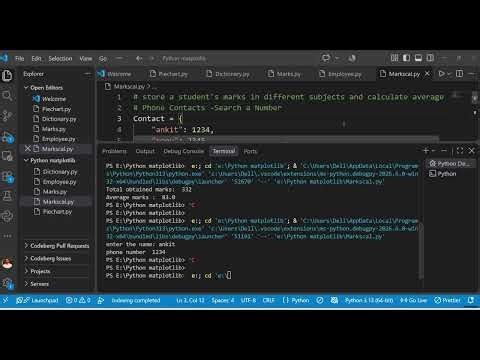Open Customize Layout button
The height and width of the screenshot is (360, 480).
(x=394, y=58)
